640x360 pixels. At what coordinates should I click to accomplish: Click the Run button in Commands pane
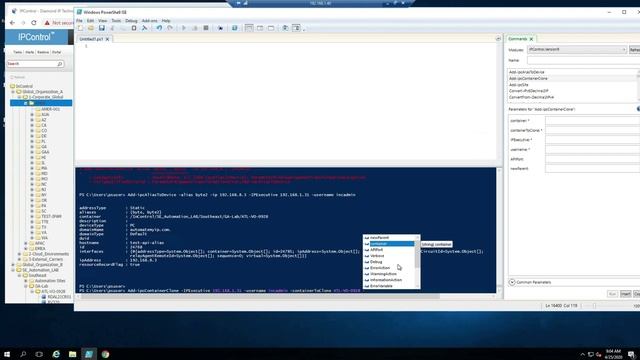point(612,294)
